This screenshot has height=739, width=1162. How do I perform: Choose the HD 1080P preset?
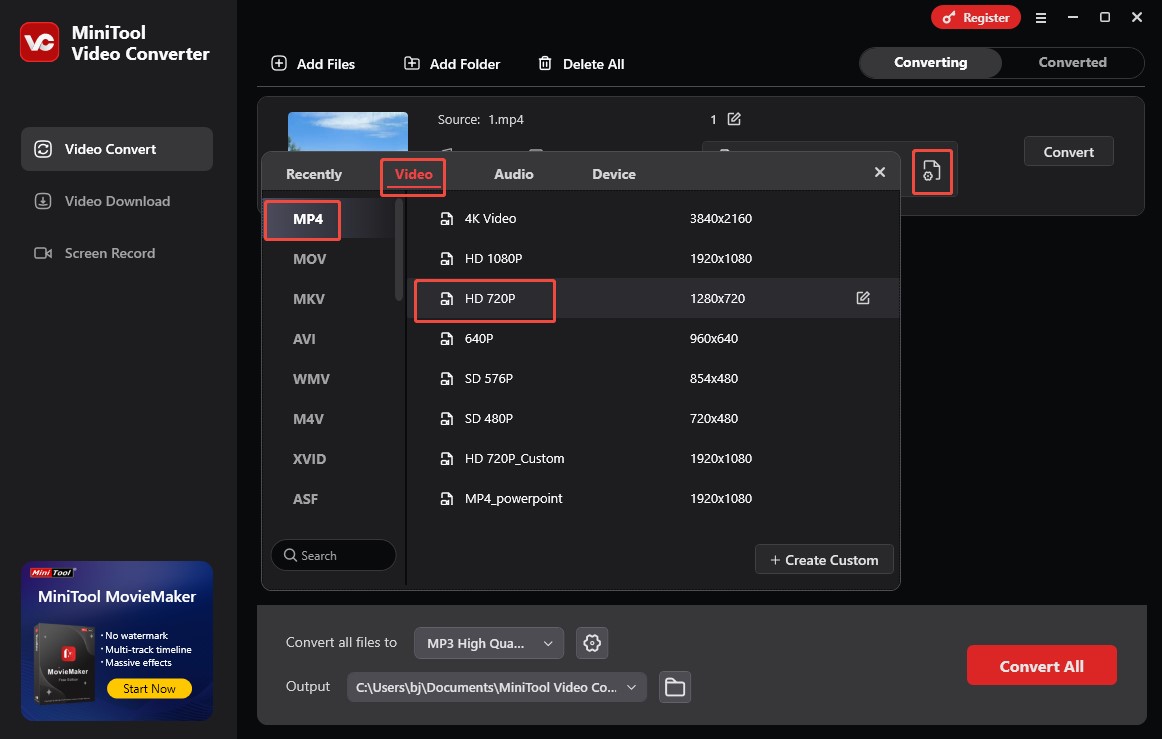(654, 259)
